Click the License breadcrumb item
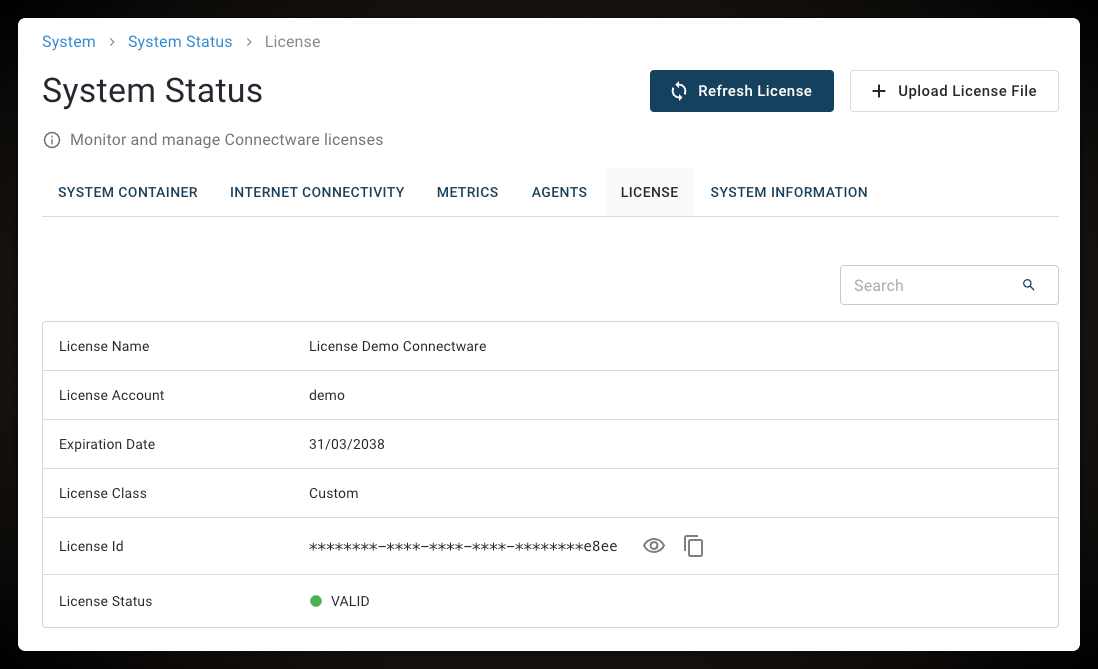Viewport: 1098px width, 669px height. [x=292, y=42]
